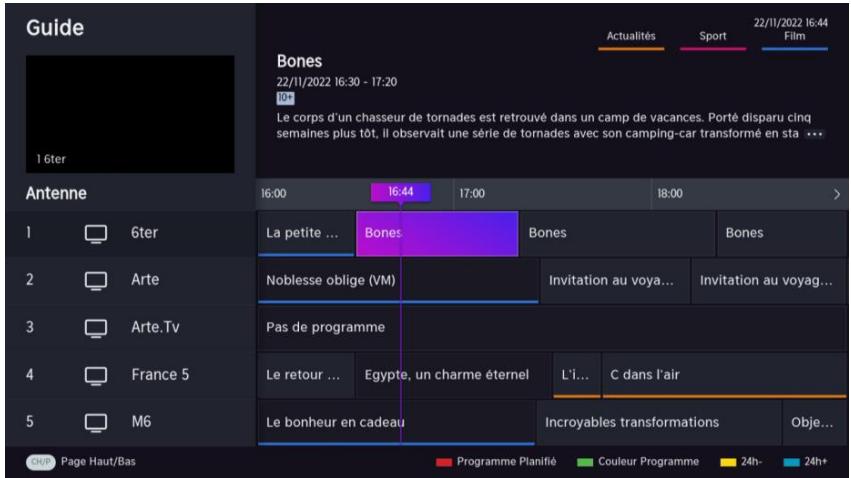Select Bones programme starting after 17:20
Screen dimensions: 851x478
617,233
